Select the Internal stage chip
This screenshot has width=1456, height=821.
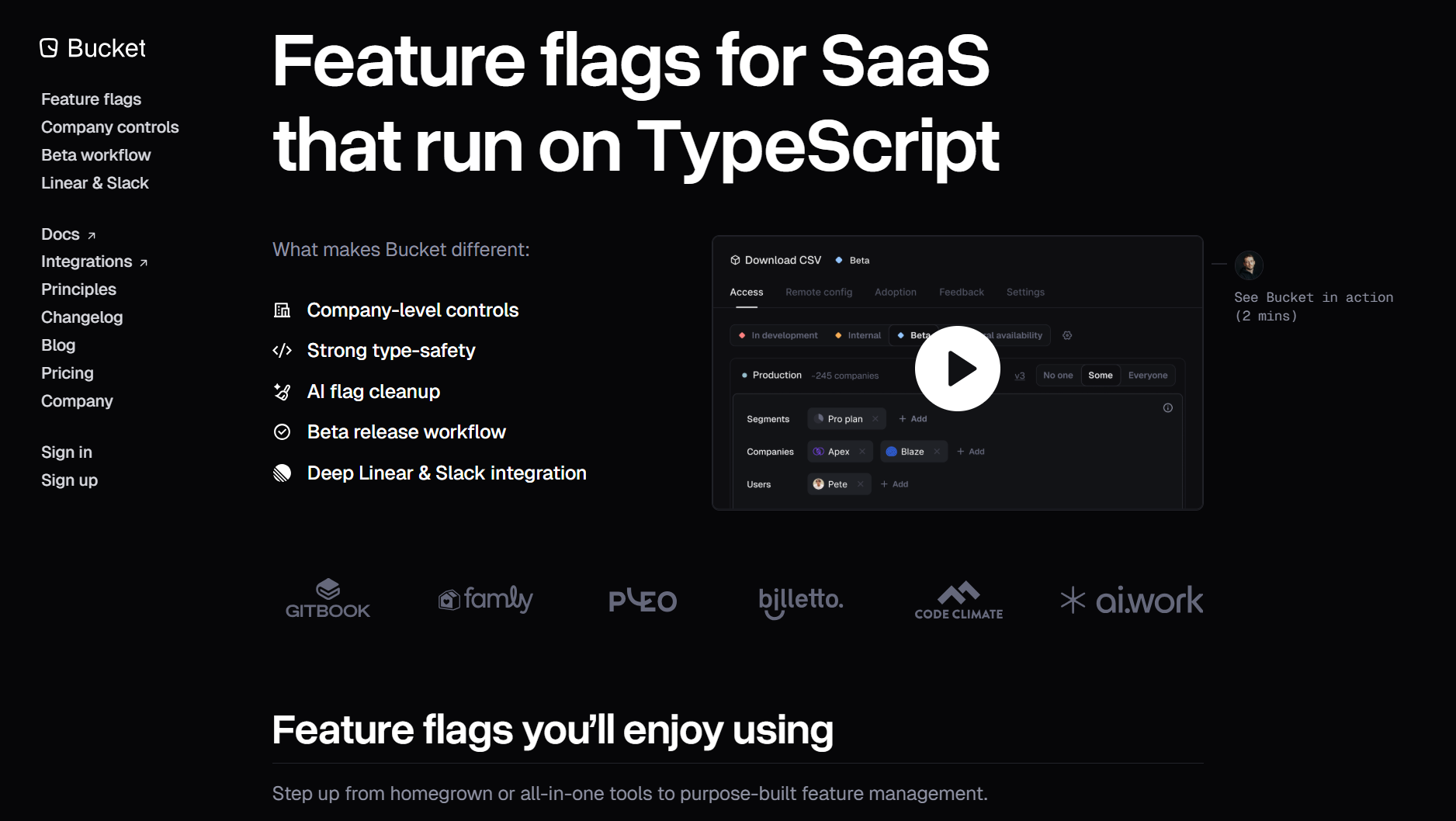pyautogui.click(x=858, y=335)
